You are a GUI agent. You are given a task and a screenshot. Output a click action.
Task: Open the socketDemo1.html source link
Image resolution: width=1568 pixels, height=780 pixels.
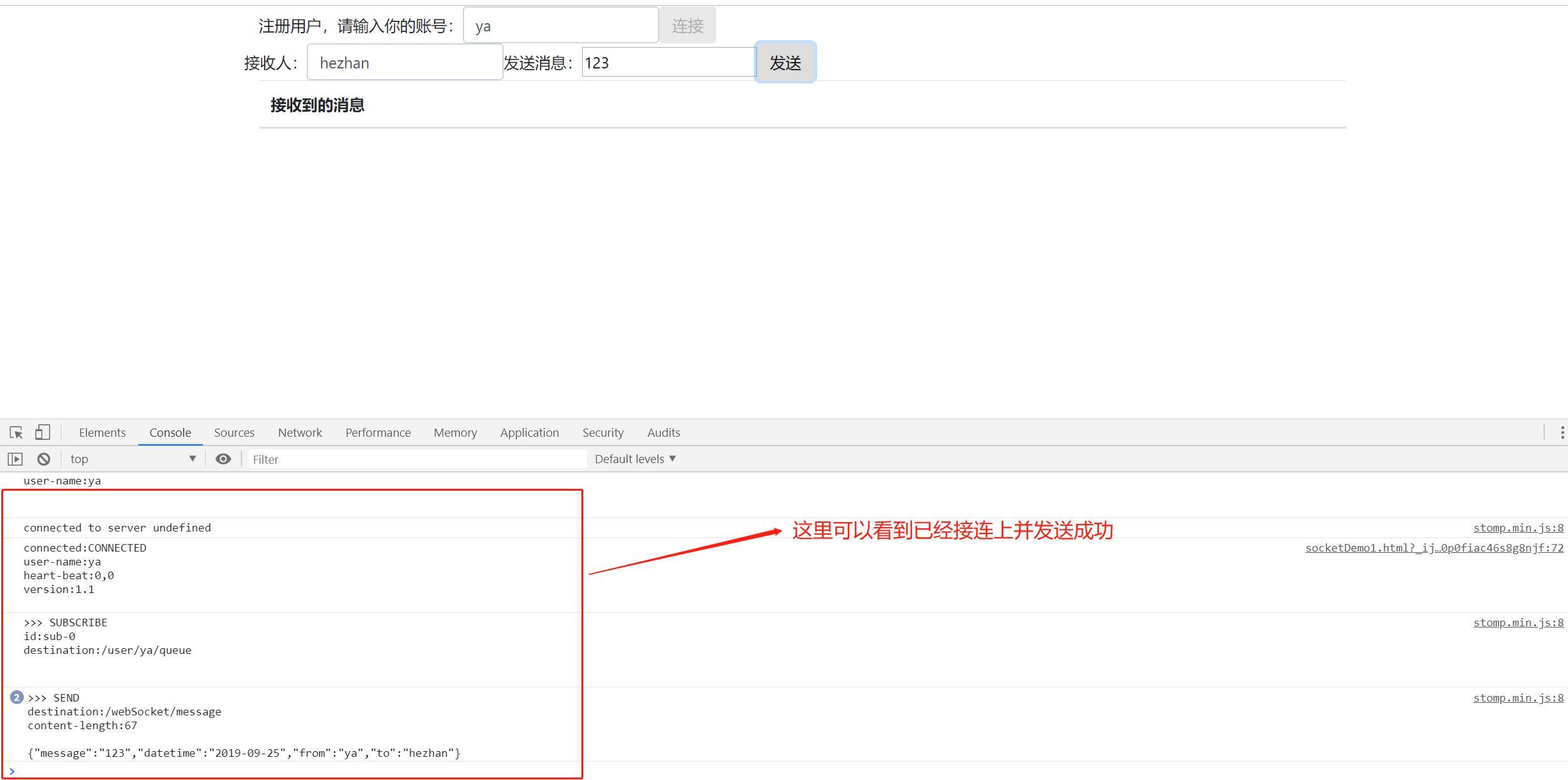click(1434, 548)
